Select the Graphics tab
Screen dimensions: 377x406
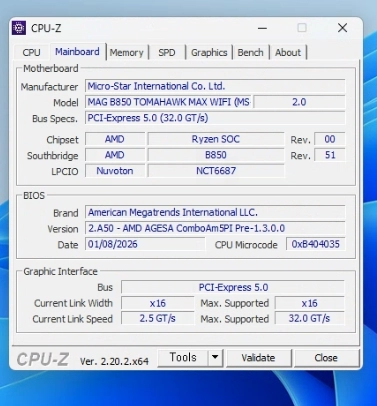click(x=209, y=52)
